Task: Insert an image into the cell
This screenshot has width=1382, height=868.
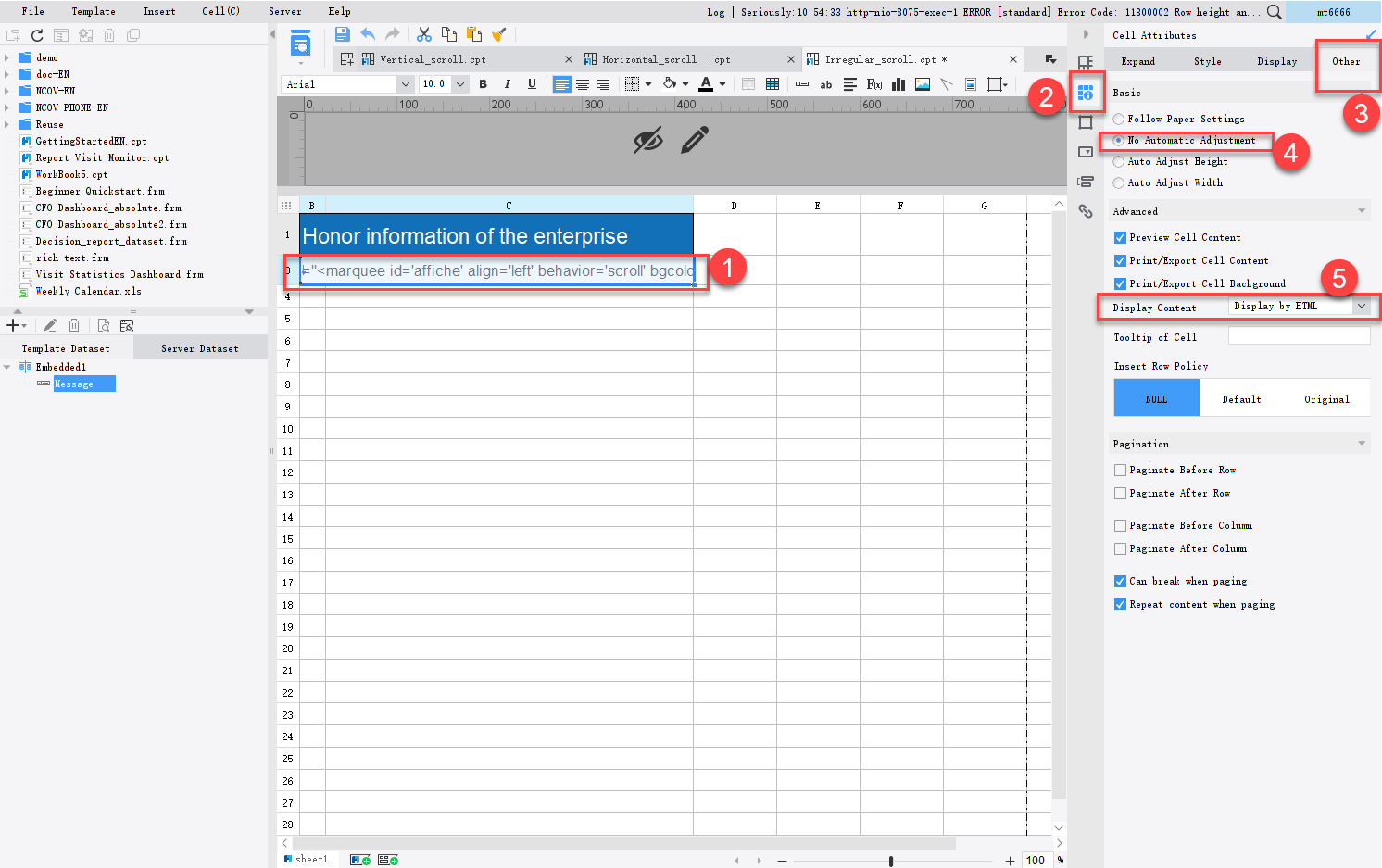Action: [923, 84]
